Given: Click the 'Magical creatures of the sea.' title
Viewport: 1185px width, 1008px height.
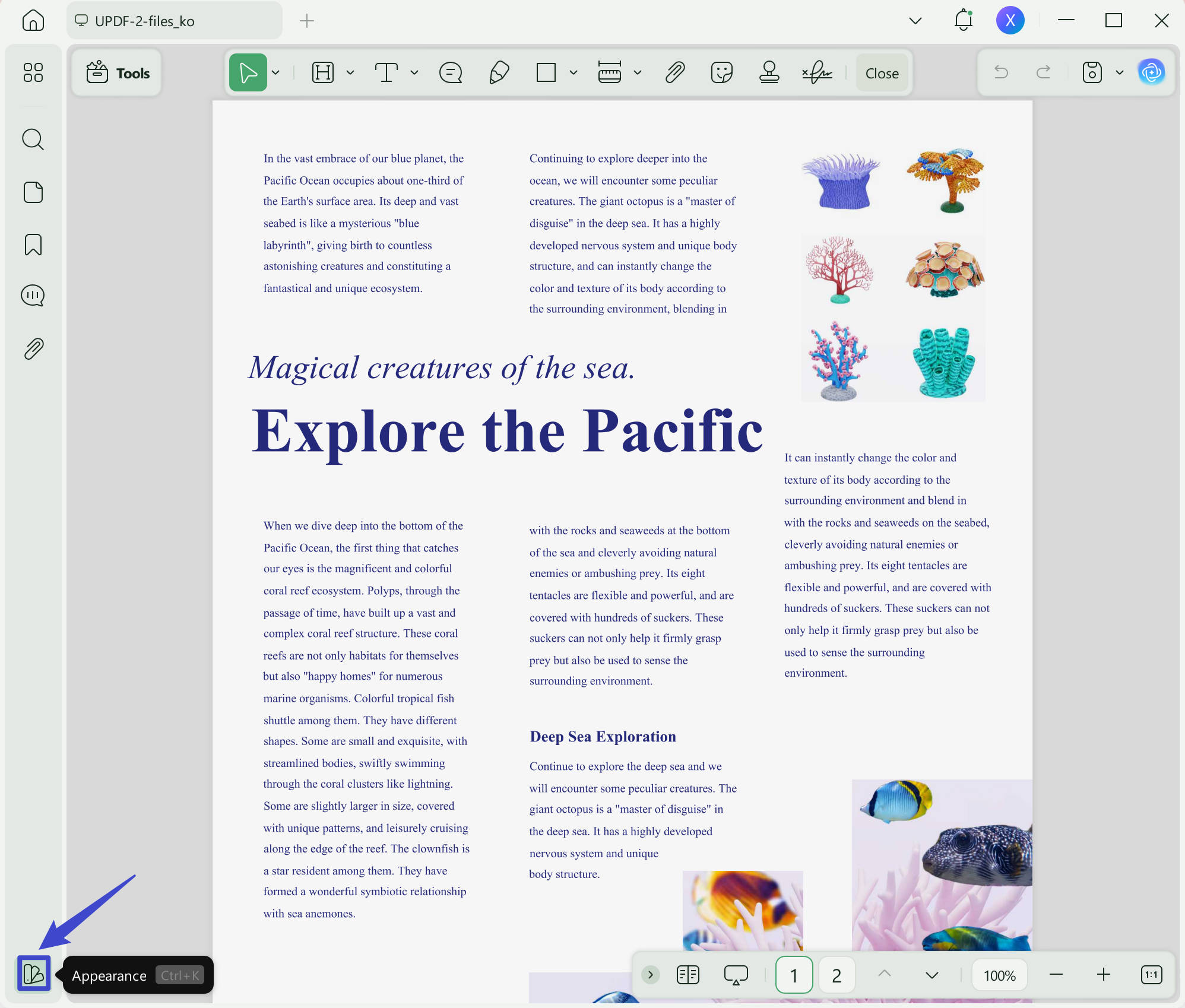Looking at the screenshot, I should 442,368.
